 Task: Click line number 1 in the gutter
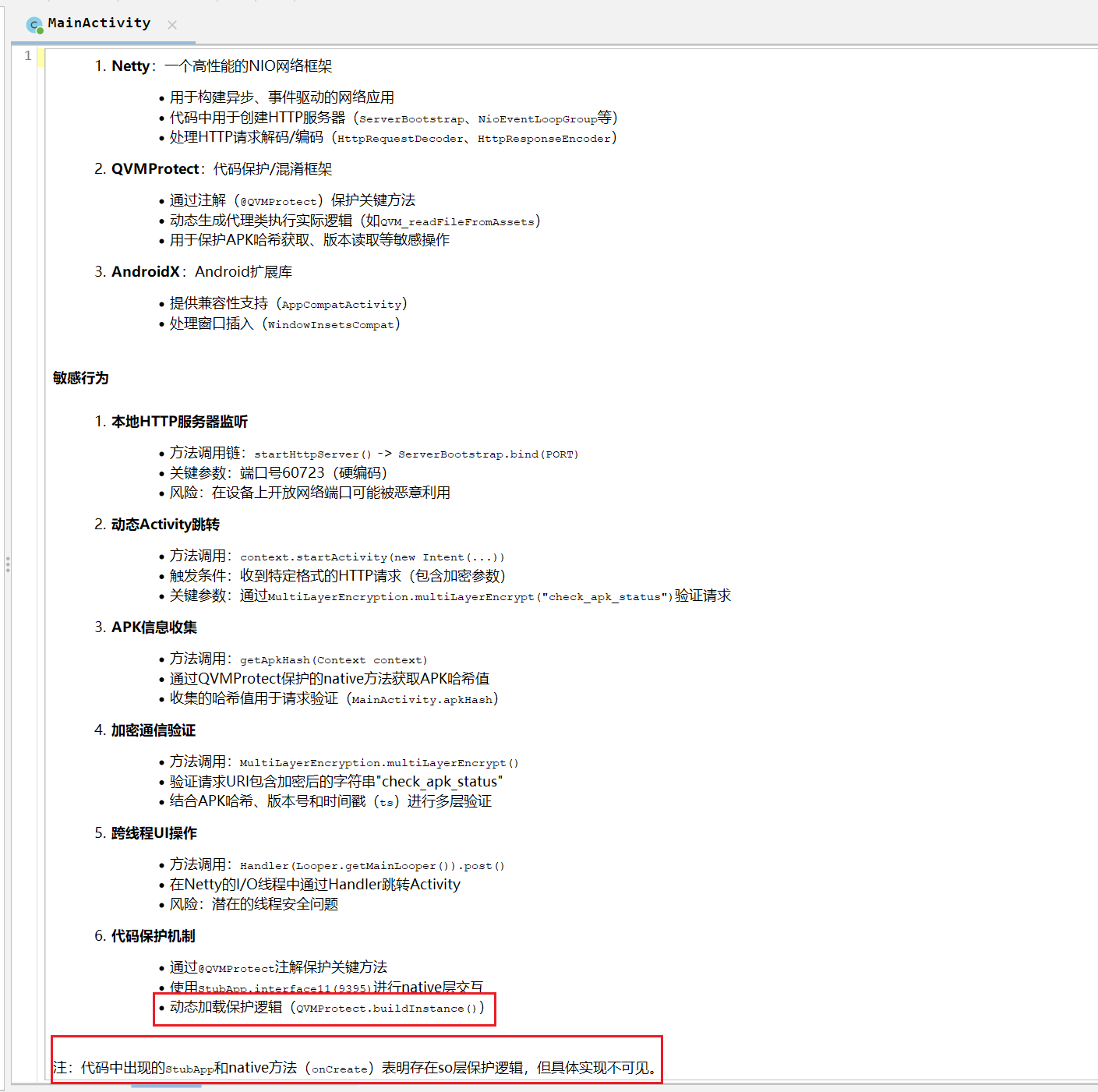point(28,55)
